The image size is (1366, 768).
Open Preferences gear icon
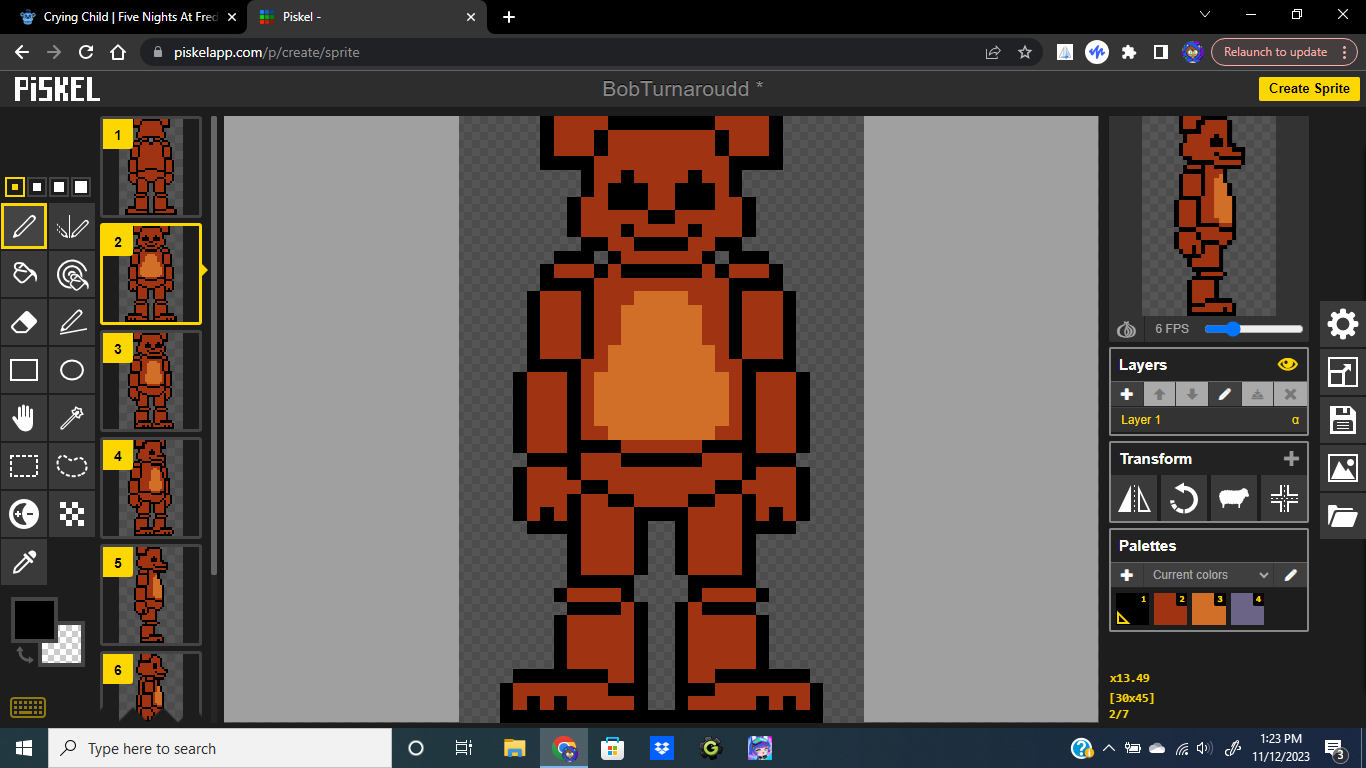pyautogui.click(x=1343, y=324)
